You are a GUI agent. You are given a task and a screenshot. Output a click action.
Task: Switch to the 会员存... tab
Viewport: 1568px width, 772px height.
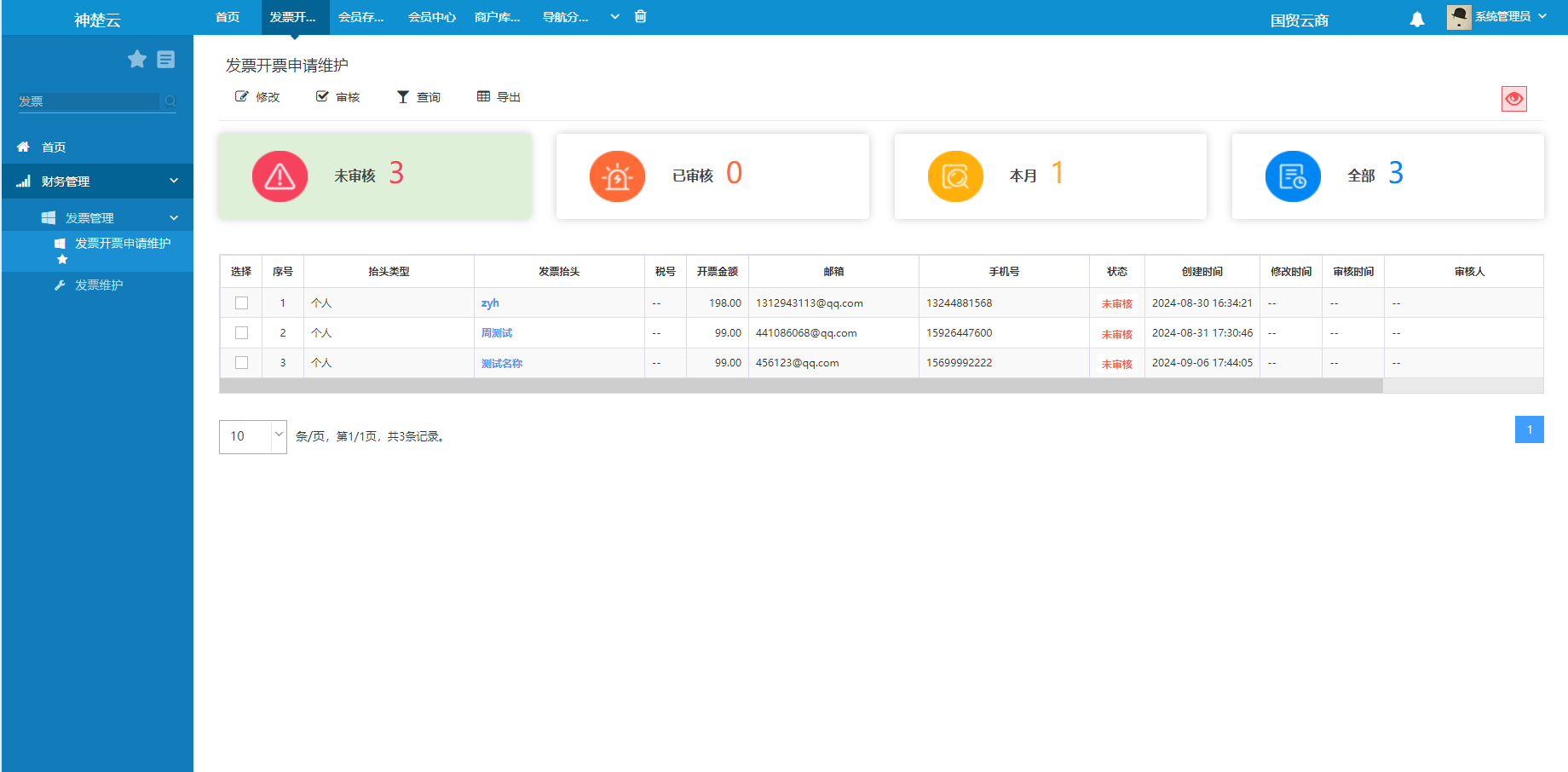pyautogui.click(x=361, y=17)
